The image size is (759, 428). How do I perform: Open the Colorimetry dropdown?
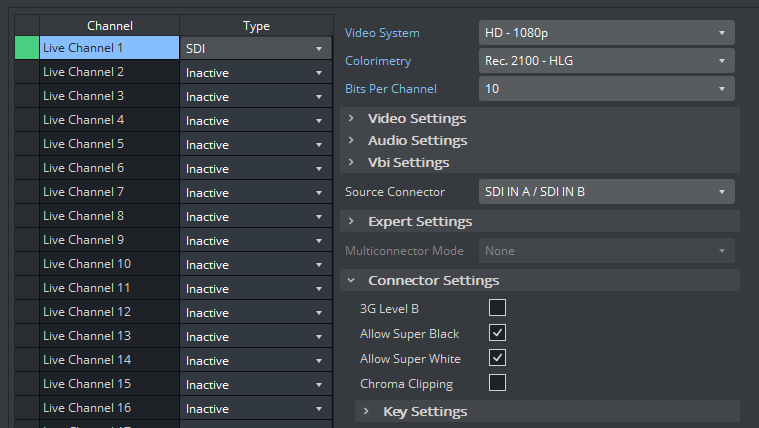tap(606, 61)
